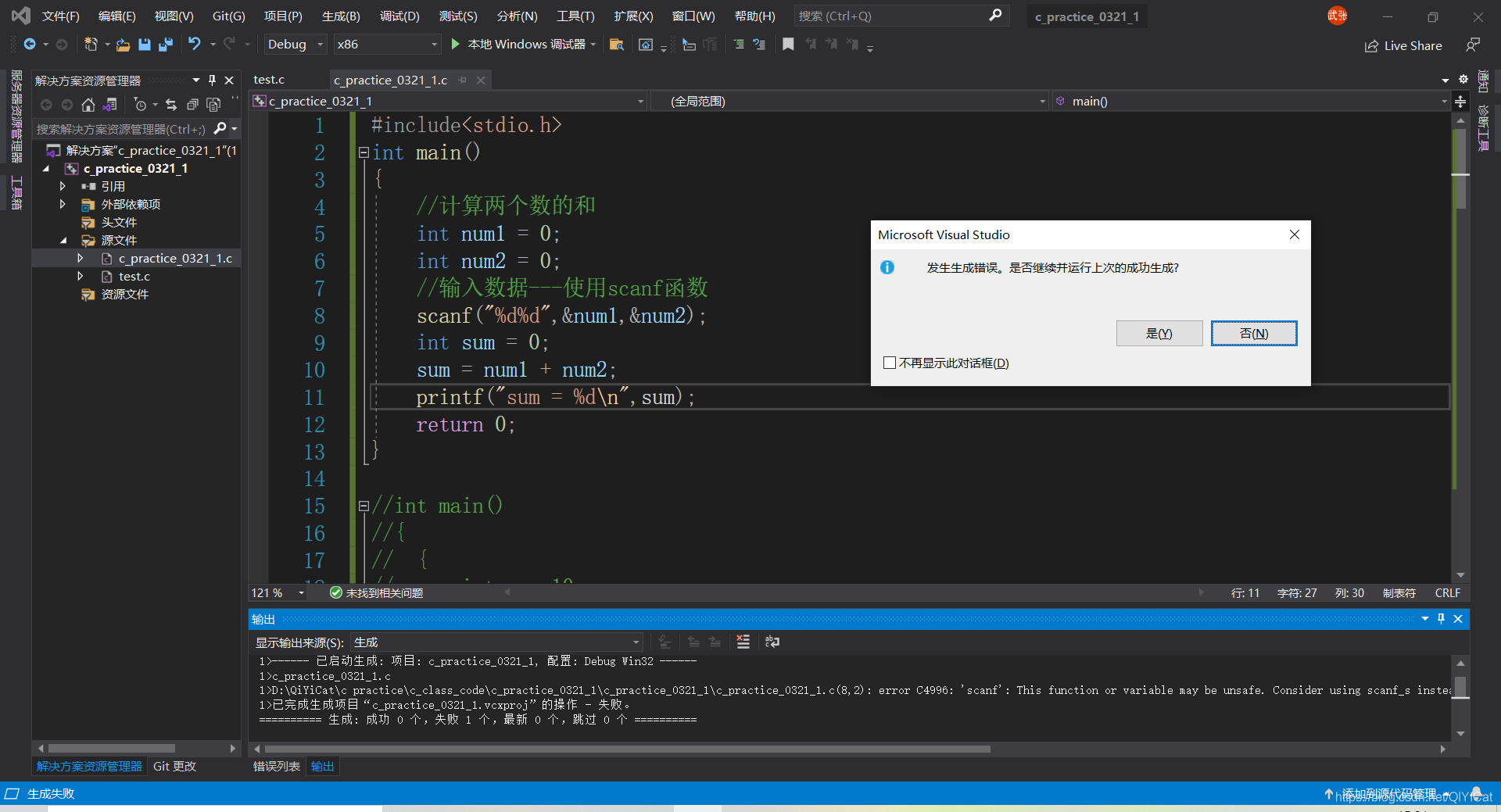Click the 是(Y) button

pos(1159,334)
